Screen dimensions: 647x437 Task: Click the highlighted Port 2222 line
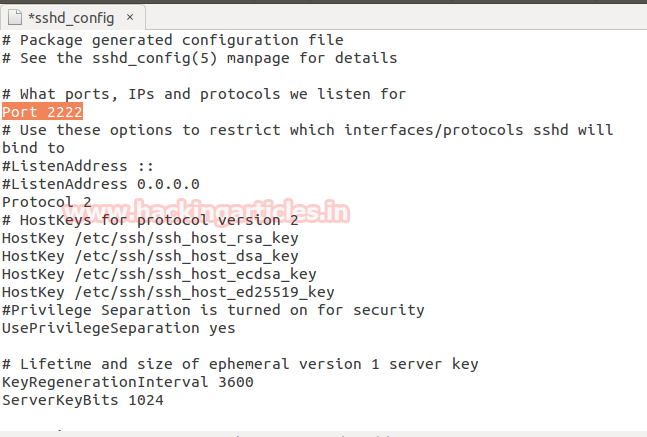click(x=43, y=112)
